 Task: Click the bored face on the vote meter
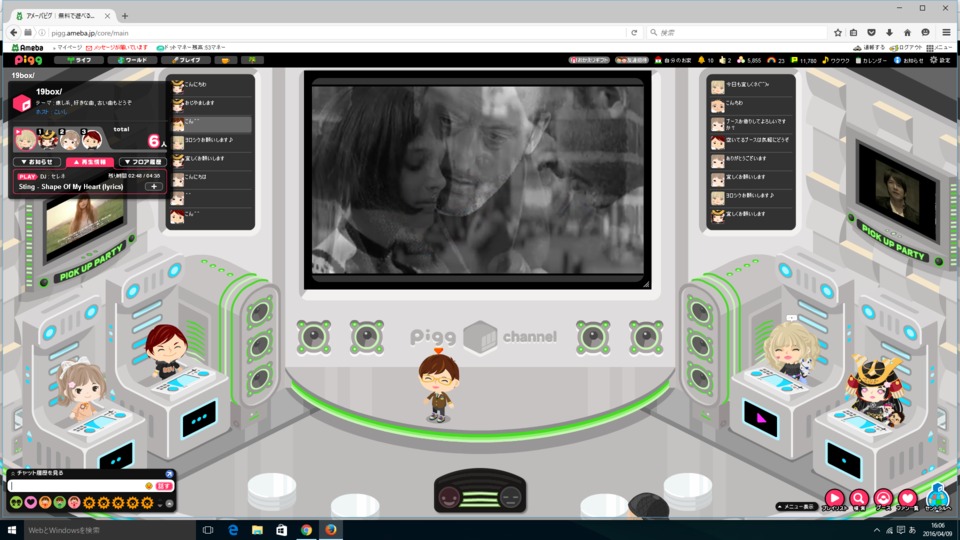click(511, 496)
